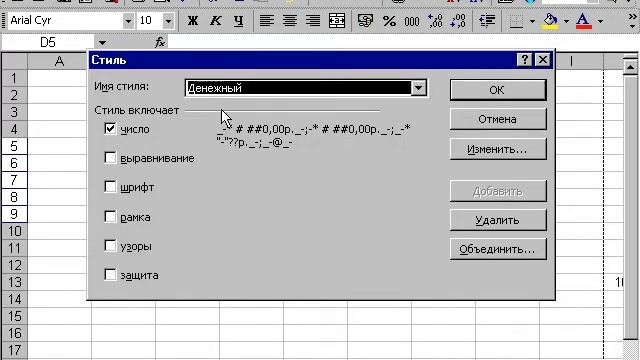Apply currency format button
640x360 pixels.
tap(365, 20)
